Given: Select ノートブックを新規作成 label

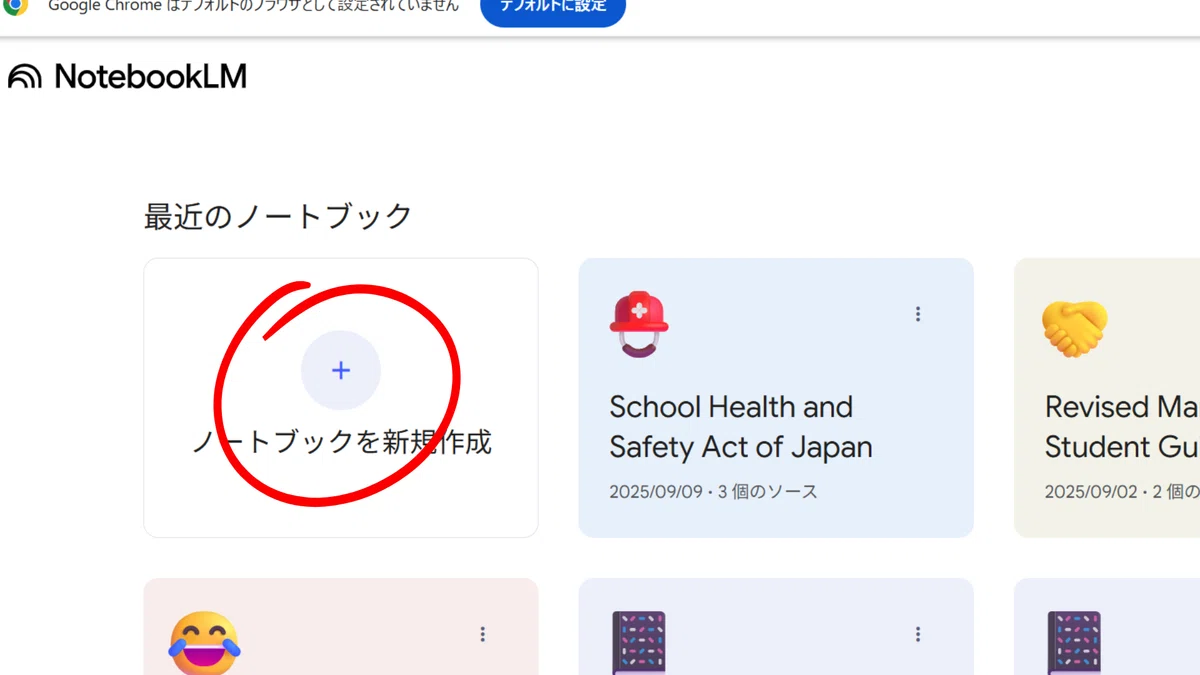Looking at the screenshot, I should coord(342,441).
